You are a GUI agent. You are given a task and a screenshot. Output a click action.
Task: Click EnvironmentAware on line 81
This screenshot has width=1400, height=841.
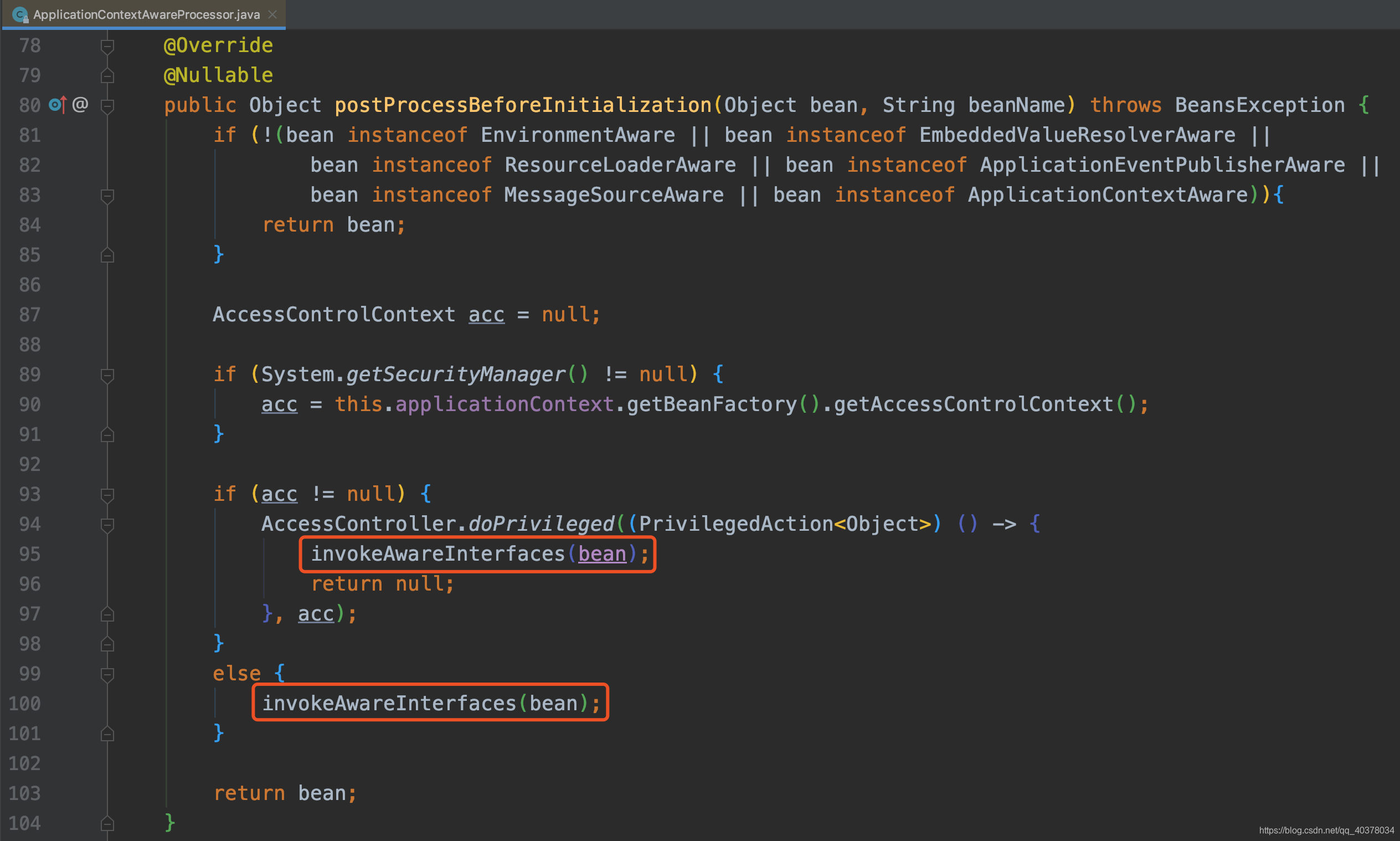(x=578, y=135)
